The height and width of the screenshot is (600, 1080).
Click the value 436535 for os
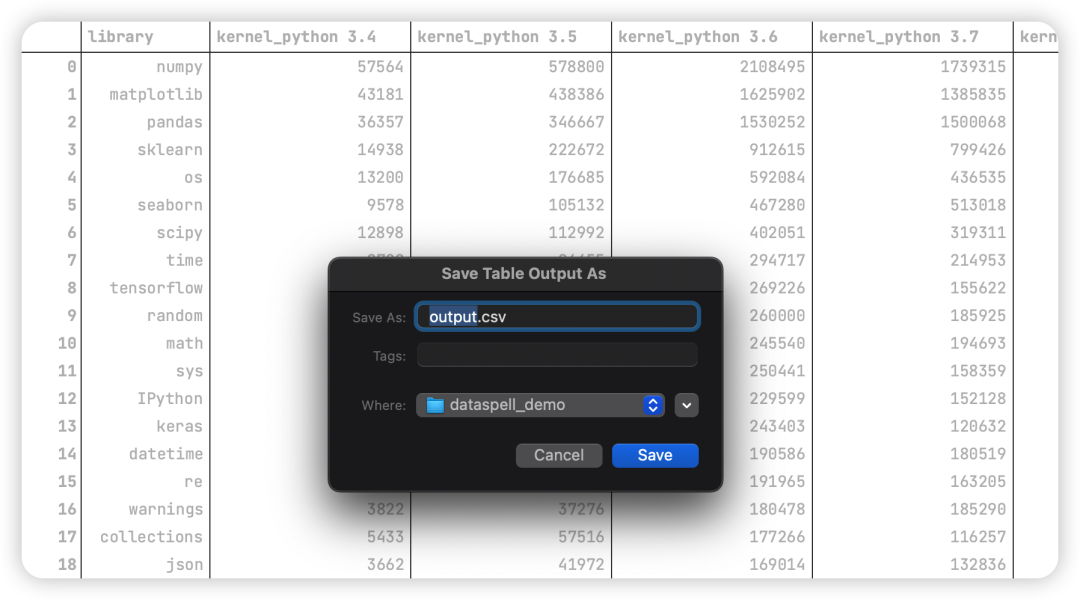(x=978, y=177)
